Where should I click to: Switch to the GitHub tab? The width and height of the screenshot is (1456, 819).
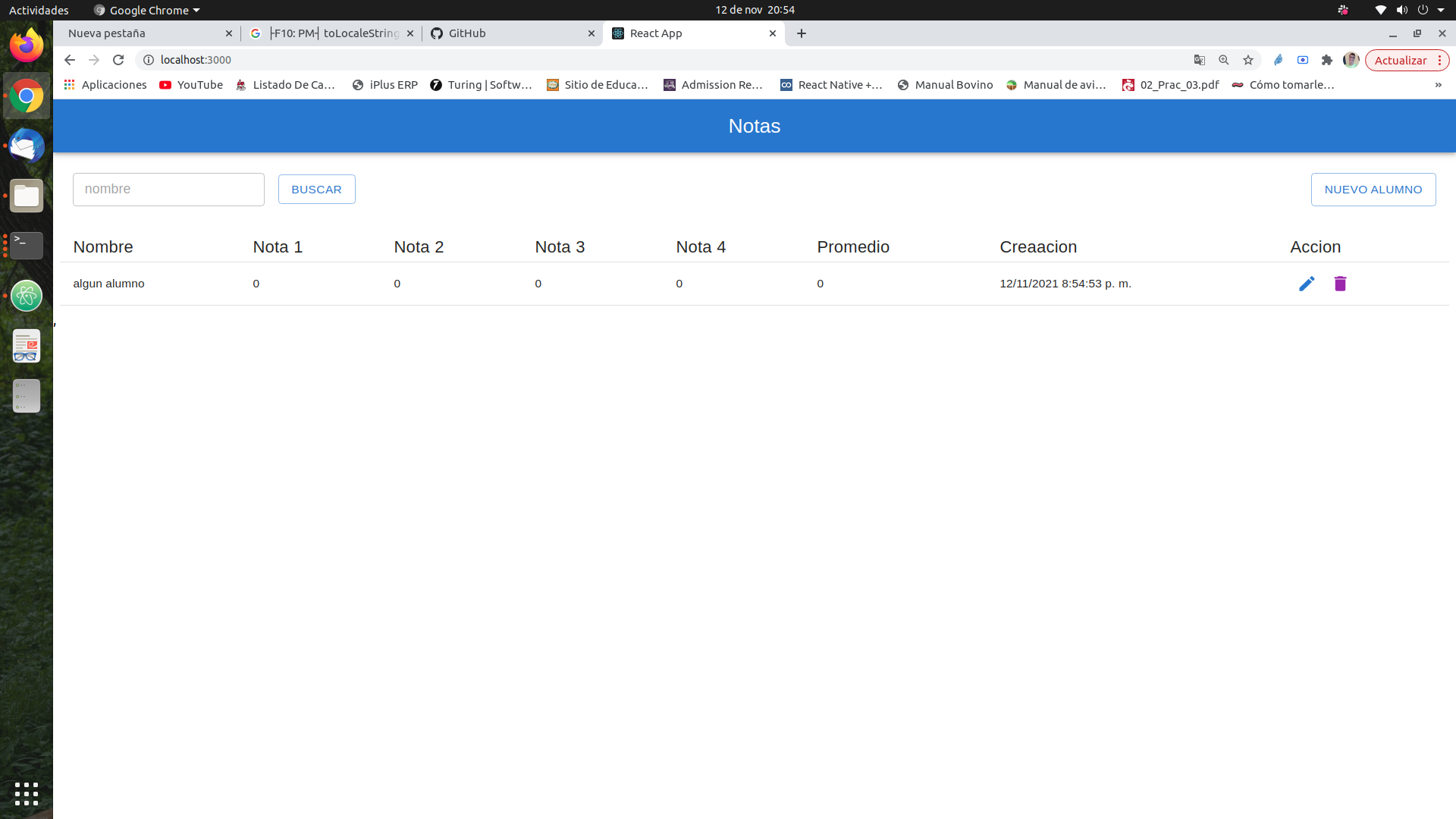coord(466,33)
